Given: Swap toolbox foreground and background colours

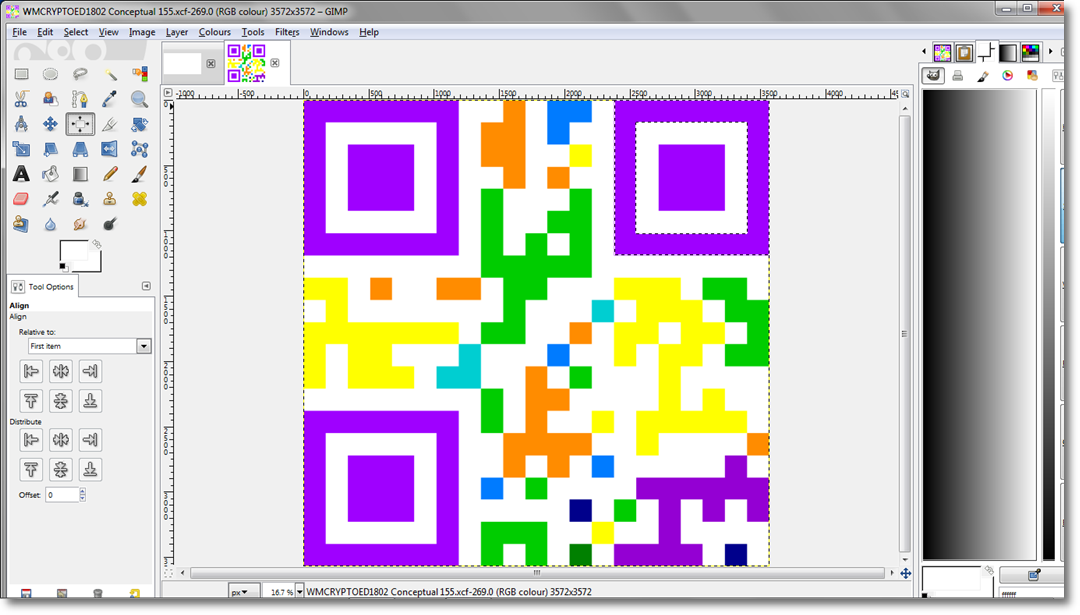Looking at the screenshot, I should point(96,244).
